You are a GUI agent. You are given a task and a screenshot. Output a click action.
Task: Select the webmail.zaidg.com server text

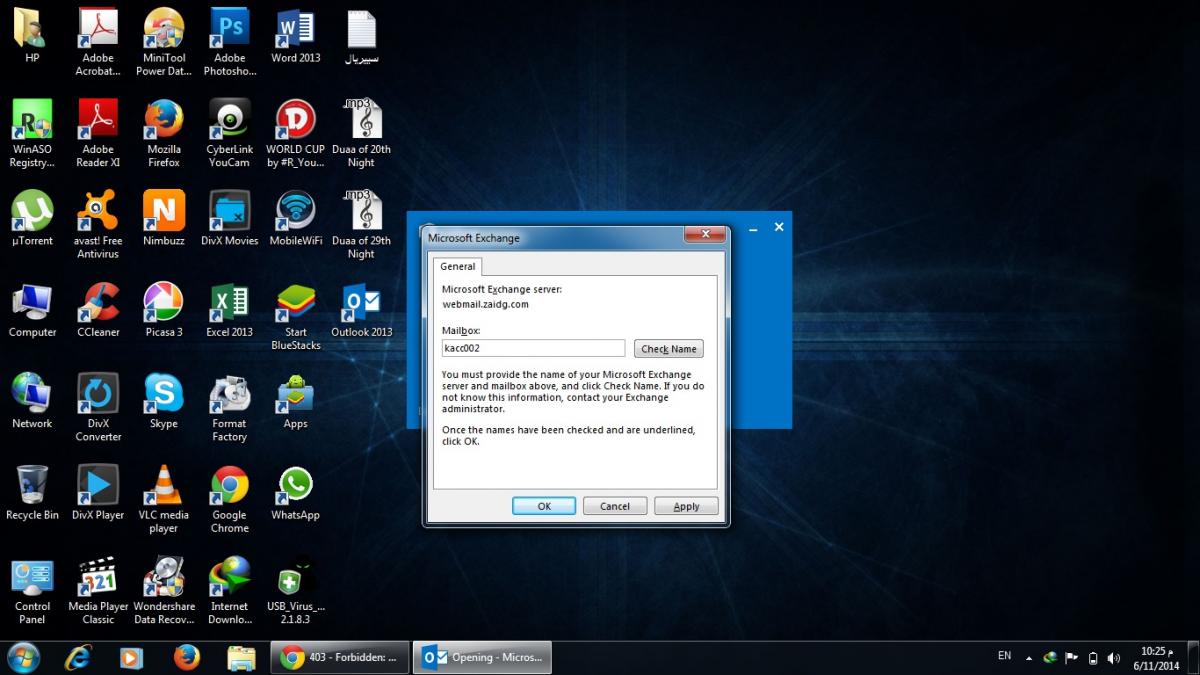coord(486,304)
